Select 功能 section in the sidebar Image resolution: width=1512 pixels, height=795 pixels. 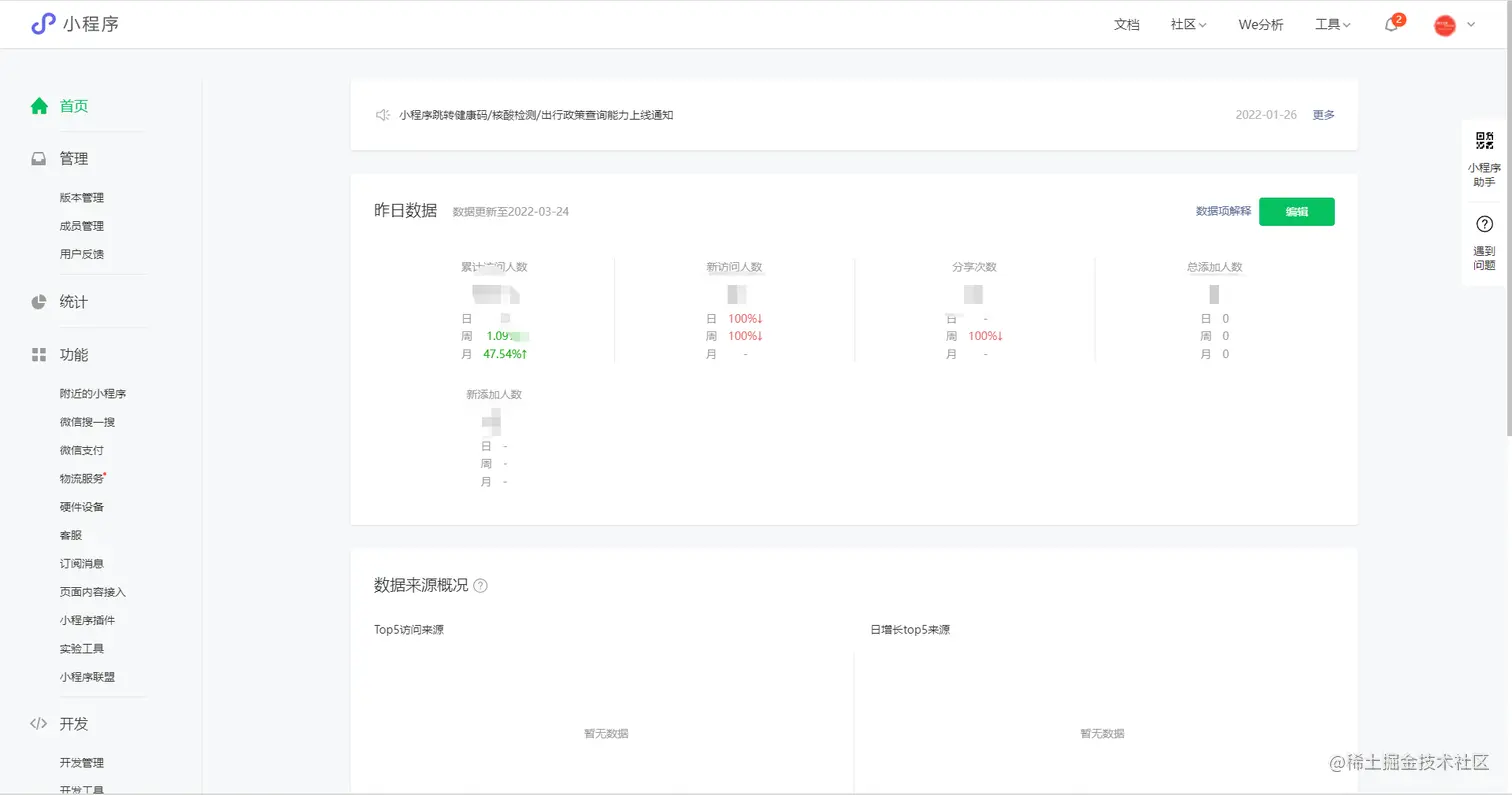(x=74, y=355)
